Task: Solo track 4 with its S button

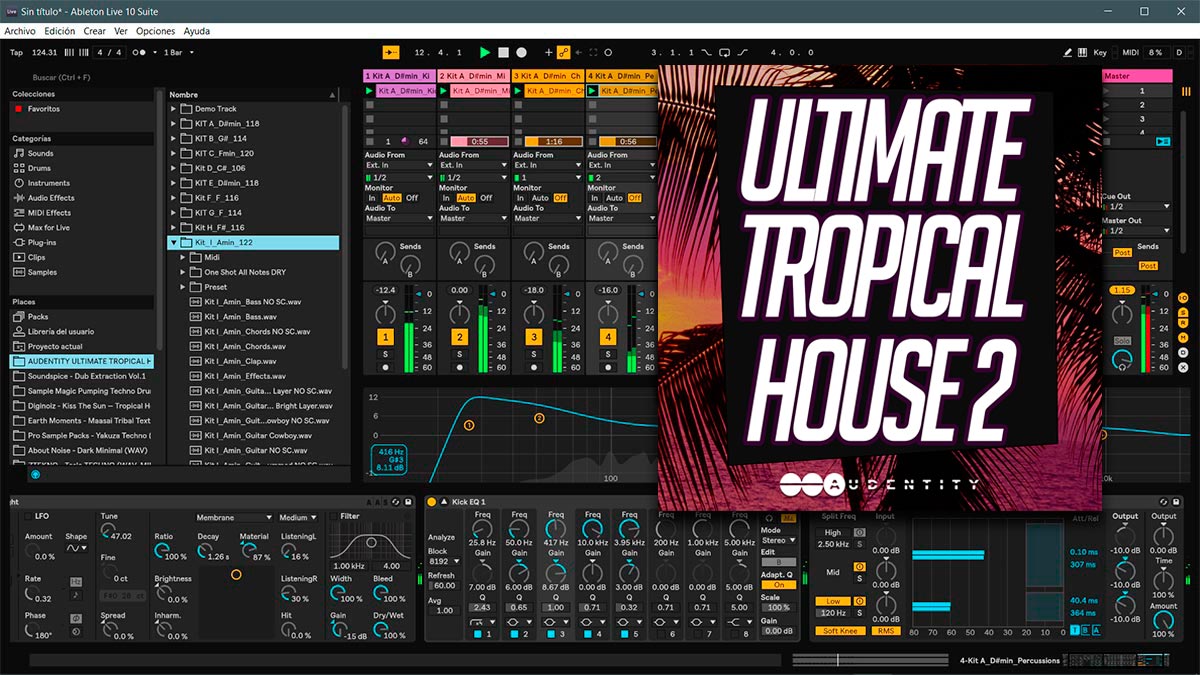Action: (x=607, y=354)
